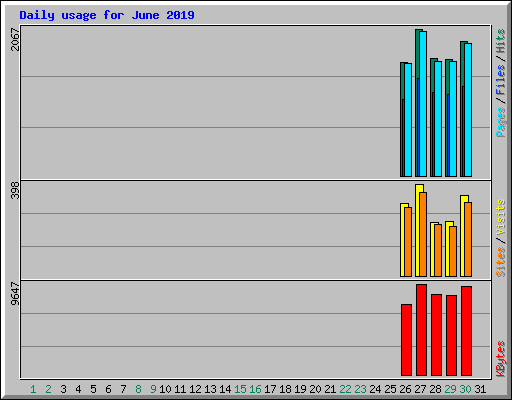The image size is (512, 400).
Task: Click day 27 on the x-axis
Action: 420,389
